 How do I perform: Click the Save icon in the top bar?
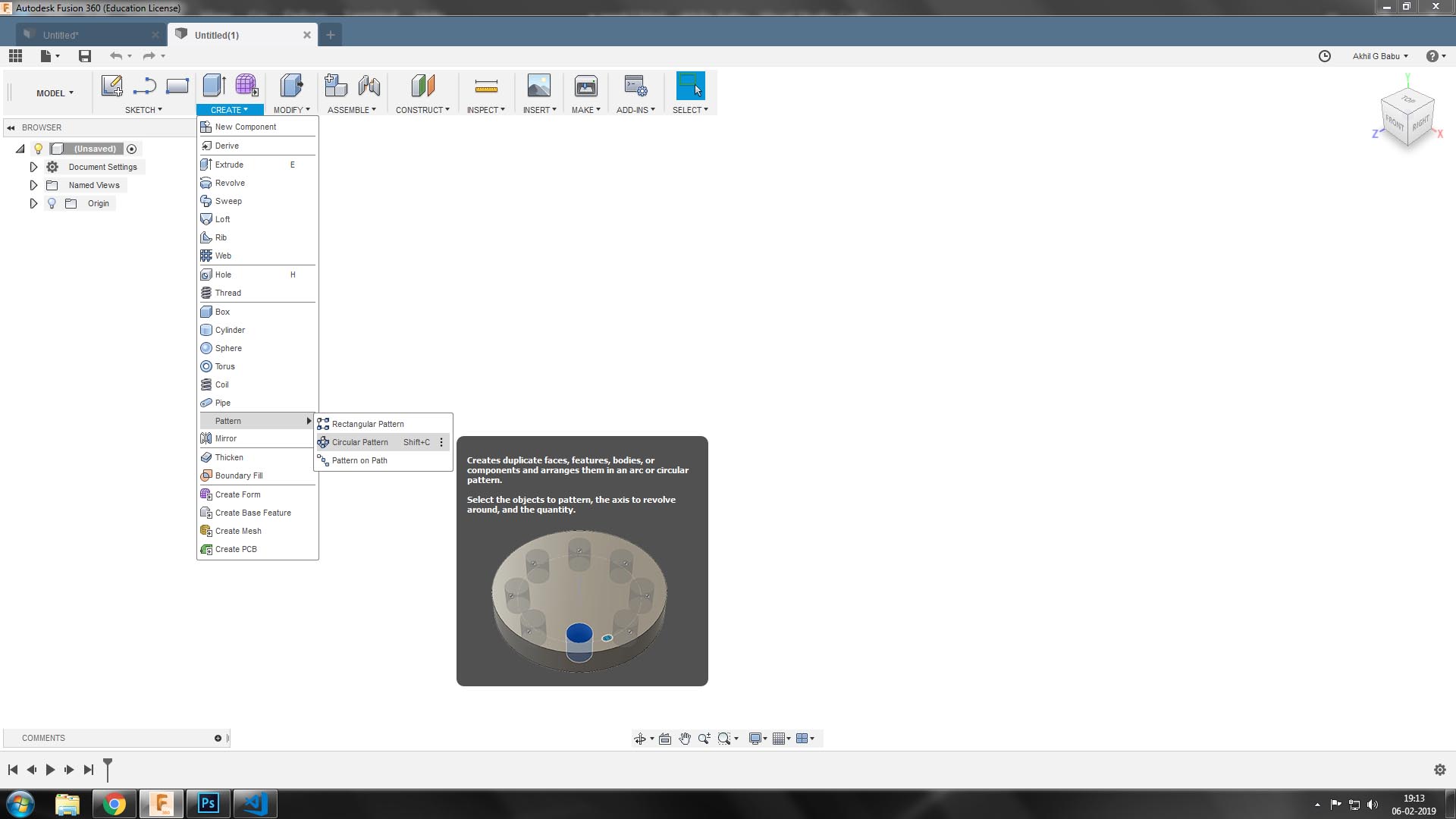85,56
